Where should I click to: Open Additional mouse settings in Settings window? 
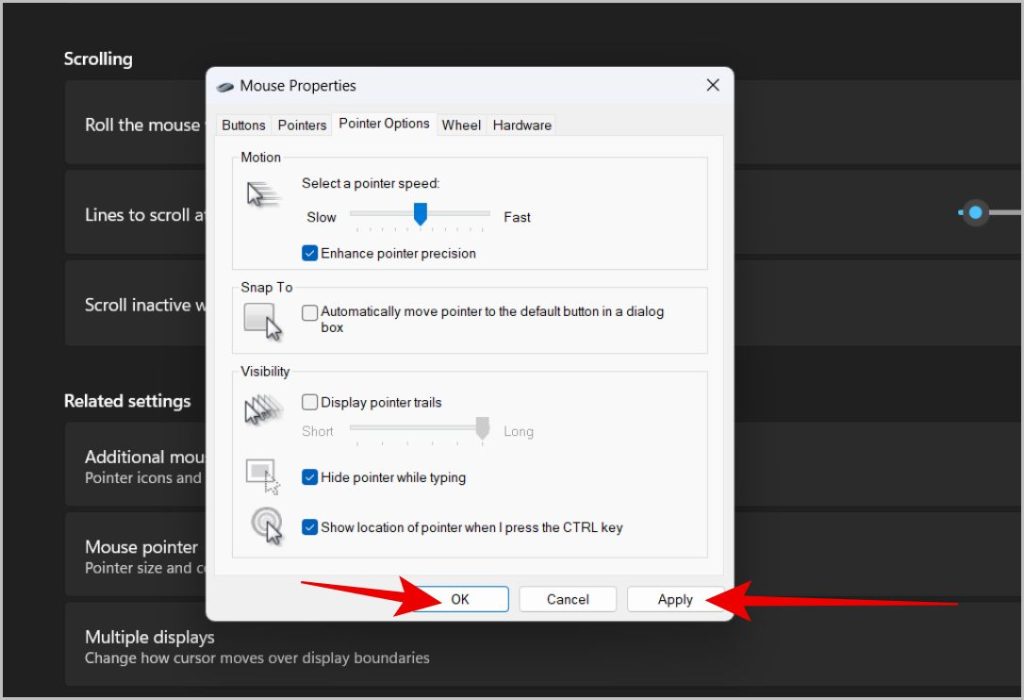(x=541, y=464)
